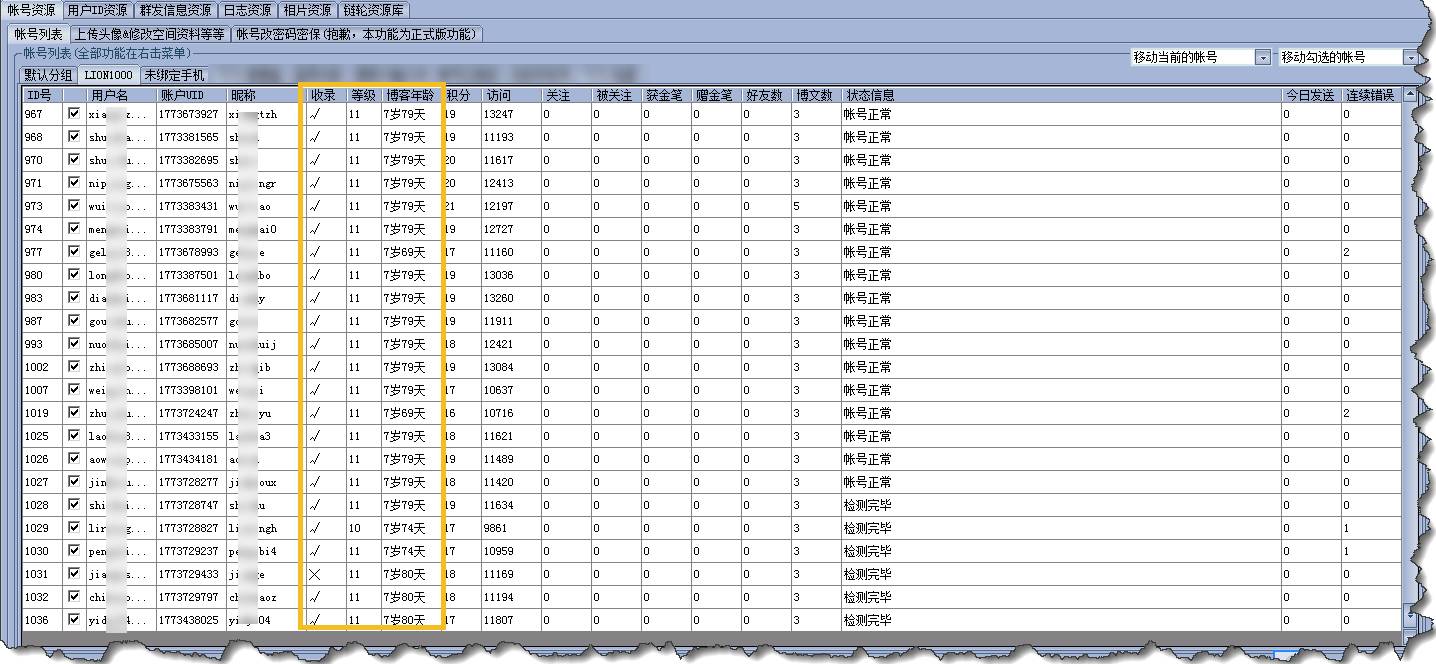Click the 收录 checkmark in row 1019
This screenshot has width=1436, height=664.
pyautogui.click(x=314, y=414)
